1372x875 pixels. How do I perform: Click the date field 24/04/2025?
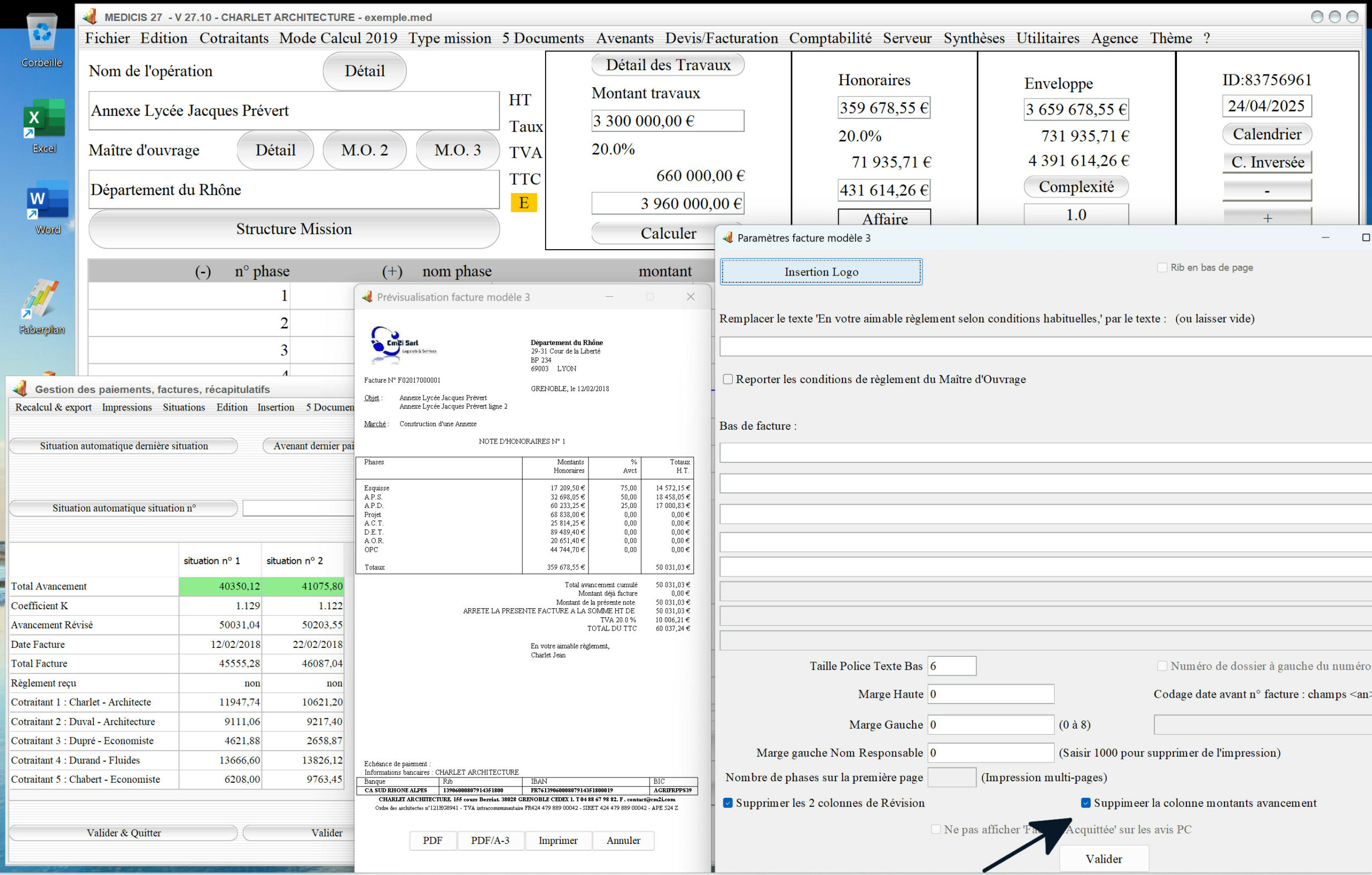click(1266, 106)
